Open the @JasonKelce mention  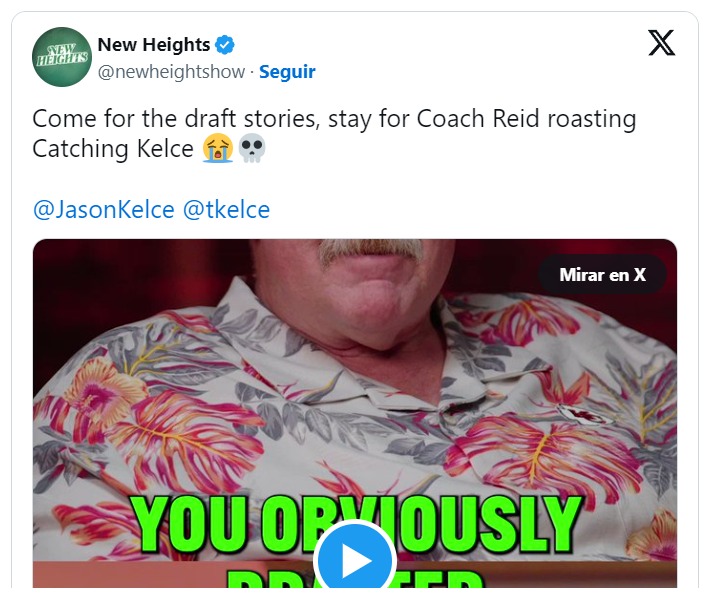(103, 210)
